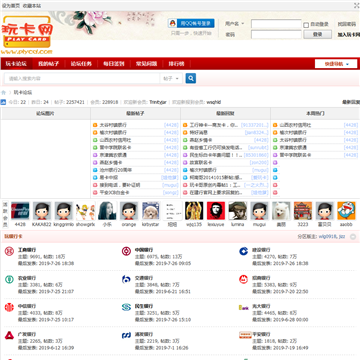
Task: Open 平安X8白金卡 post
Action: coord(114,192)
